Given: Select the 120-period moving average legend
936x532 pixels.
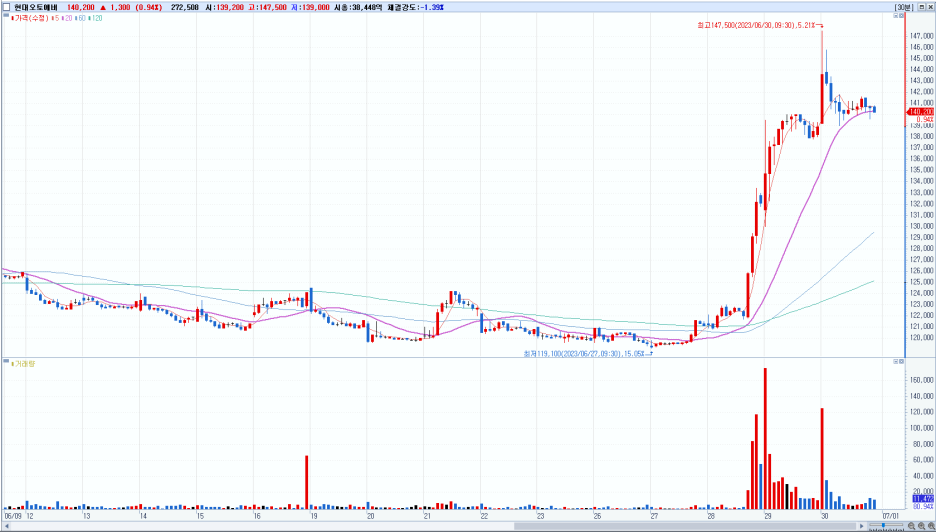Looking at the screenshot, I should click(96, 19).
